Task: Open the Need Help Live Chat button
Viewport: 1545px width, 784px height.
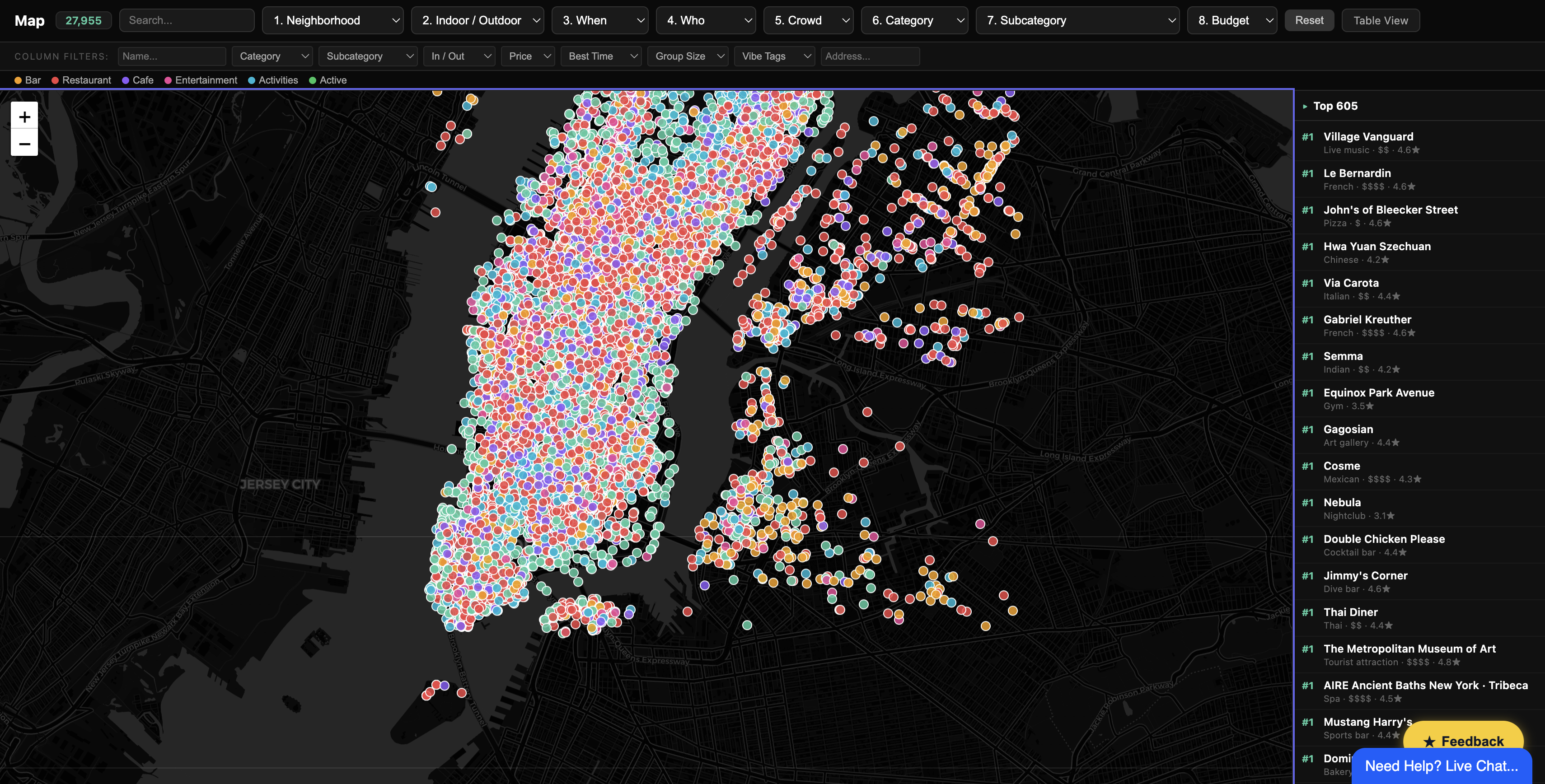Action: (x=1441, y=766)
